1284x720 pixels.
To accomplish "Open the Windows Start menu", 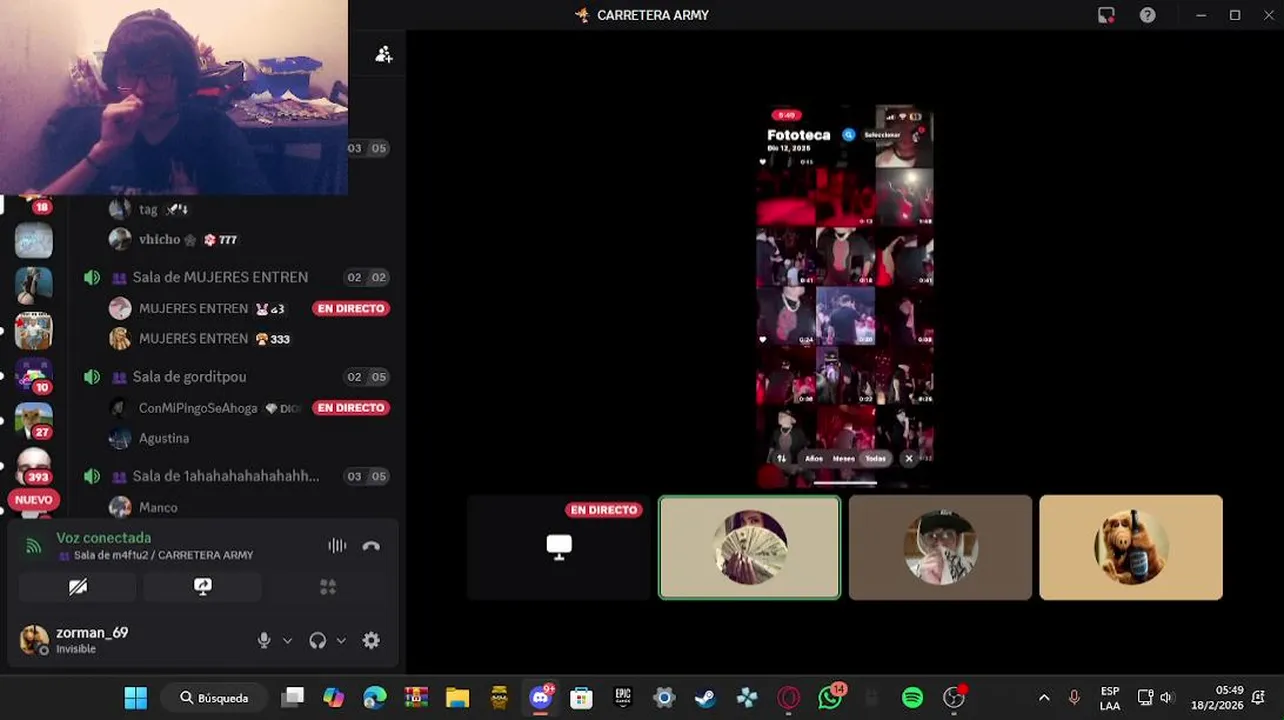I will 136,698.
